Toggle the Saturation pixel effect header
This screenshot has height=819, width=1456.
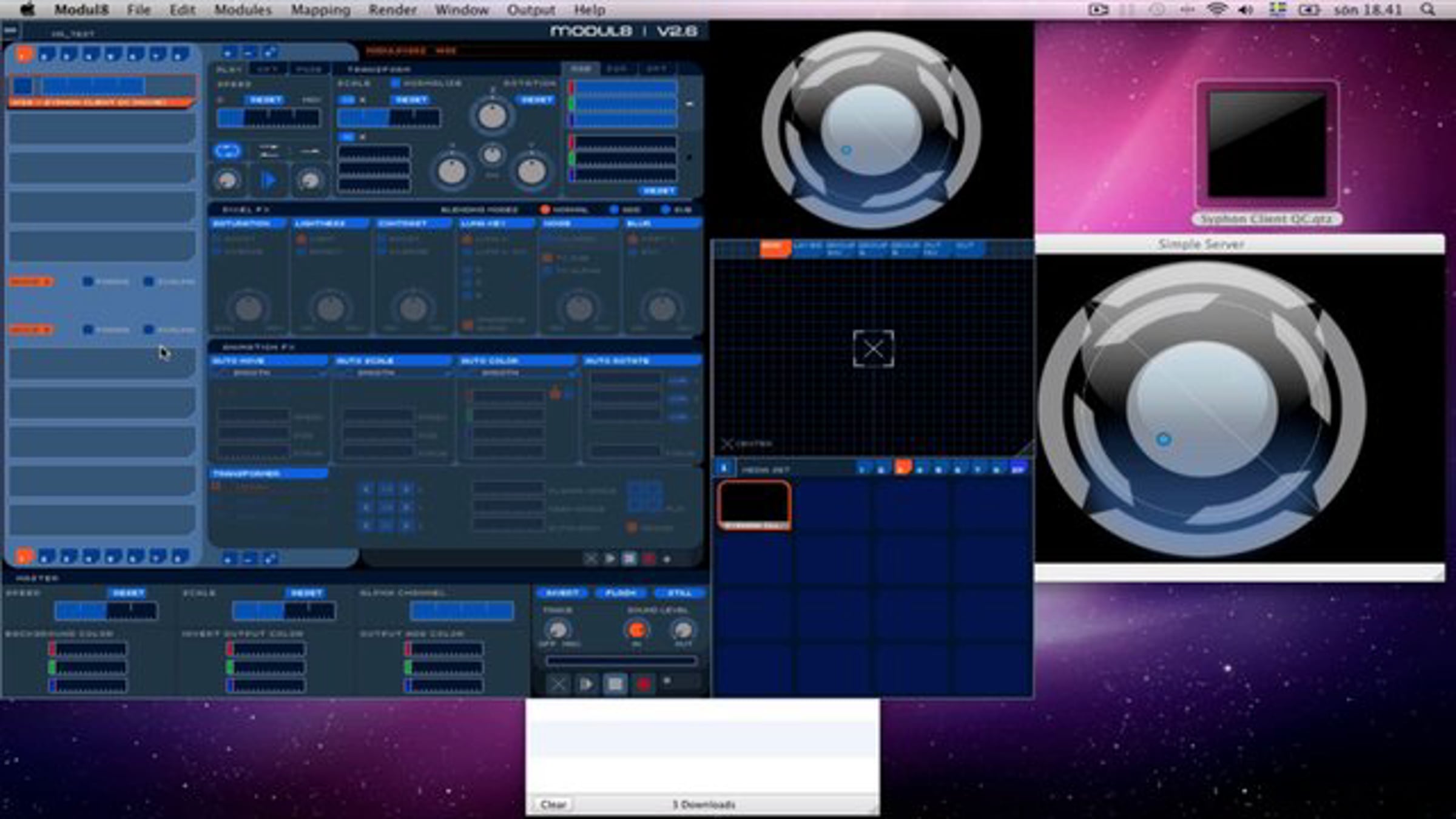click(x=249, y=224)
